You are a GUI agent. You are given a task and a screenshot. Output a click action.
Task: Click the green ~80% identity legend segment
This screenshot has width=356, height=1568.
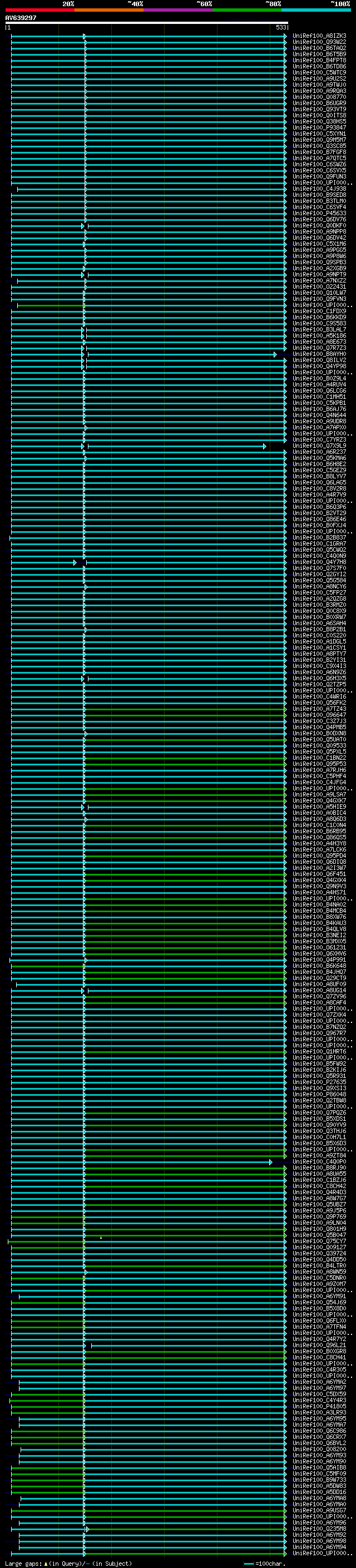(x=247, y=10)
